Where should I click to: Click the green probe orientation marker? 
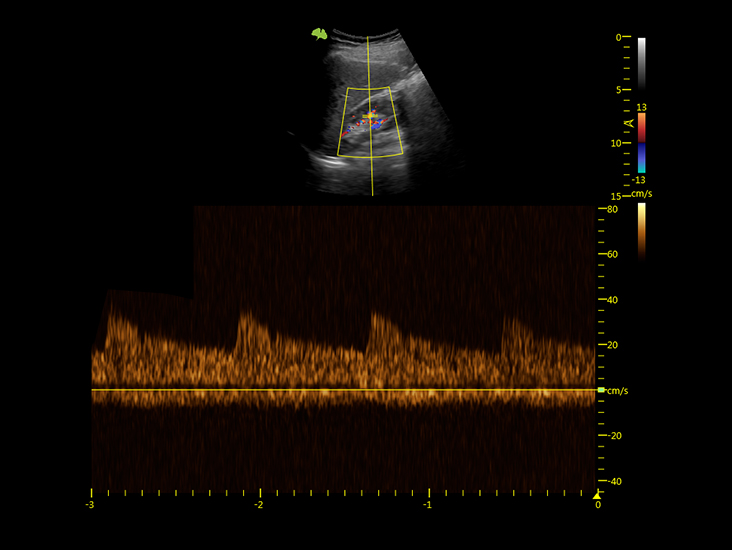[x=319, y=34]
